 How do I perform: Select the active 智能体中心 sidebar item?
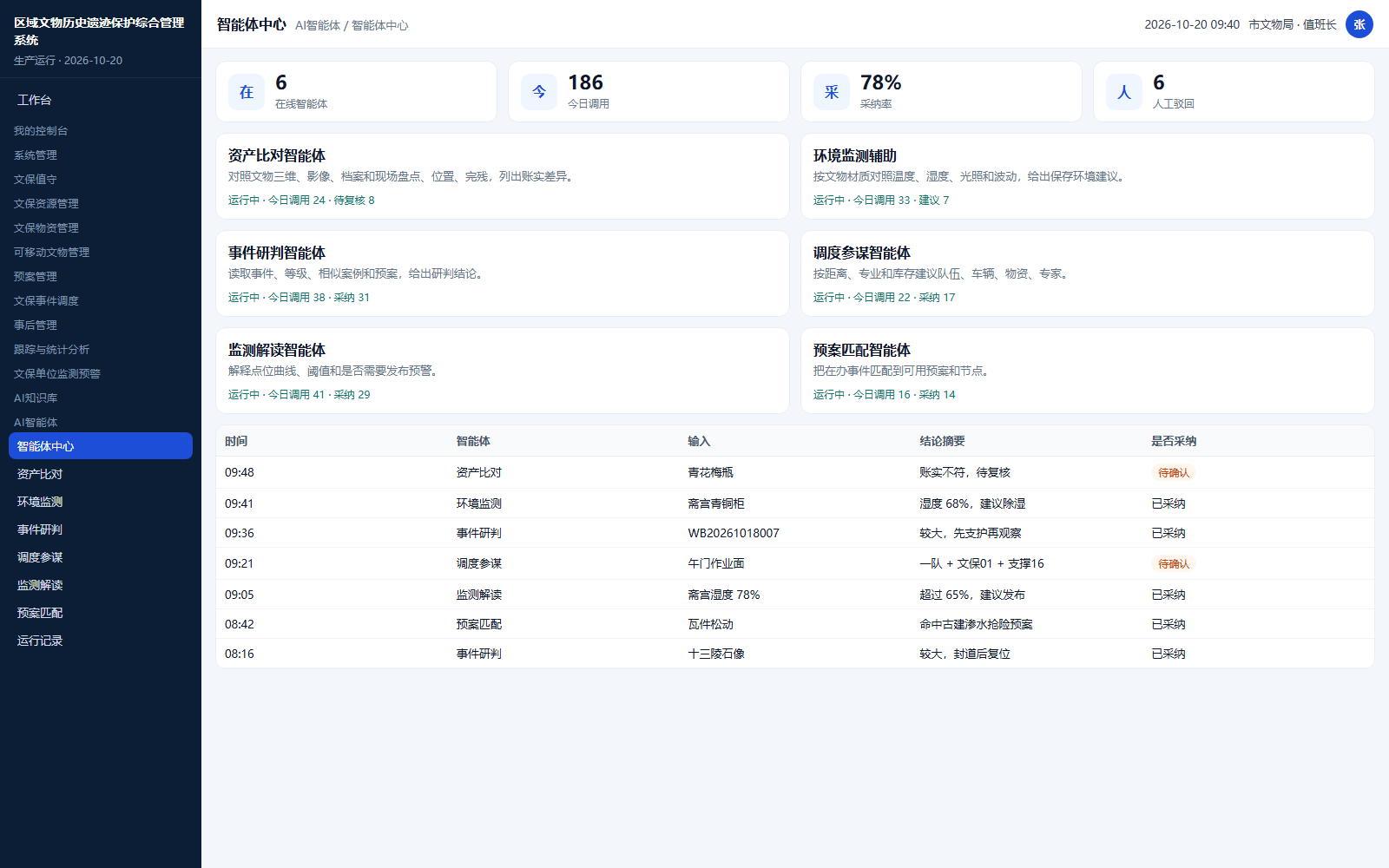pyautogui.click(x=101, y=446)
